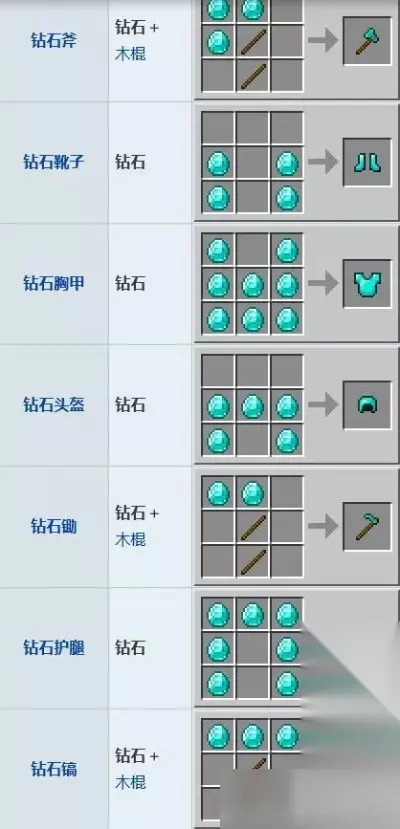Click the diamond axe result icon
The width and height of the screenshot is (400, 829).
point(367,41)
